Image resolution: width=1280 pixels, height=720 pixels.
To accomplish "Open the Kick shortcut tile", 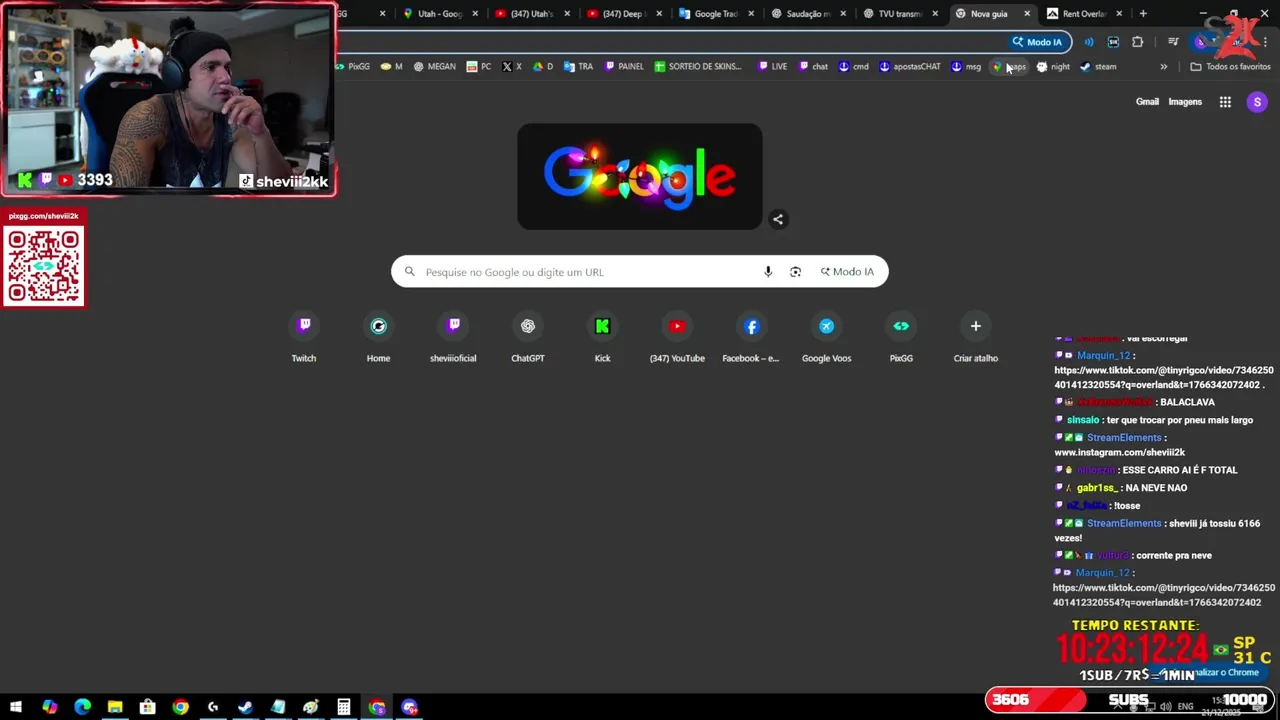I will [602, 338].
